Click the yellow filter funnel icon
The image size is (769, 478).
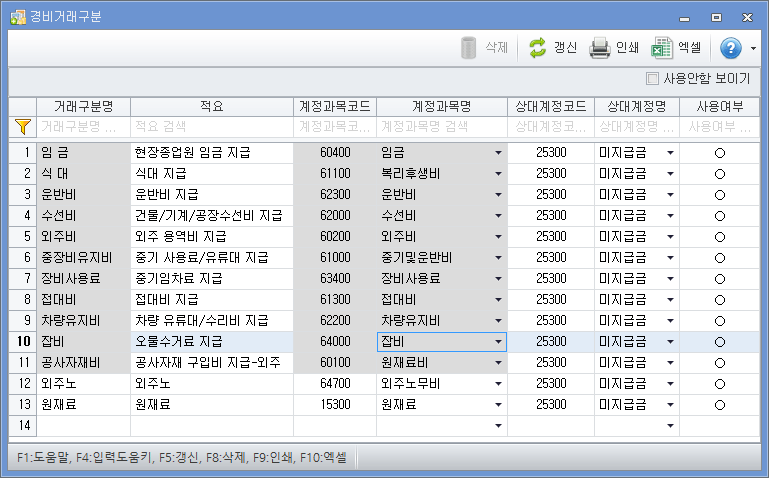pyautogui.click(x=23, y=126)
